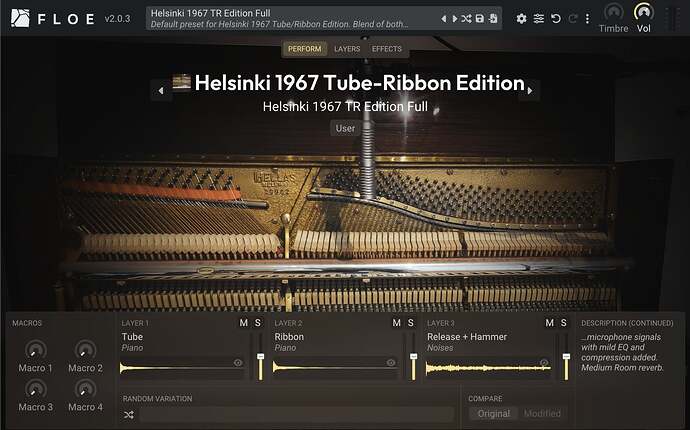The width and height of the screenshot is (690, 430).
Task: Click the output level meter at top right
Action: tap(672, 18)
